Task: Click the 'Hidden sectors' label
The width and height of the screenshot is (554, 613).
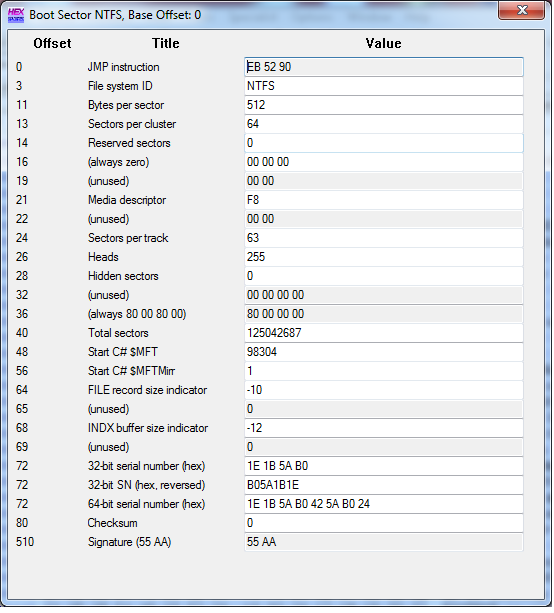Action: 123,276
